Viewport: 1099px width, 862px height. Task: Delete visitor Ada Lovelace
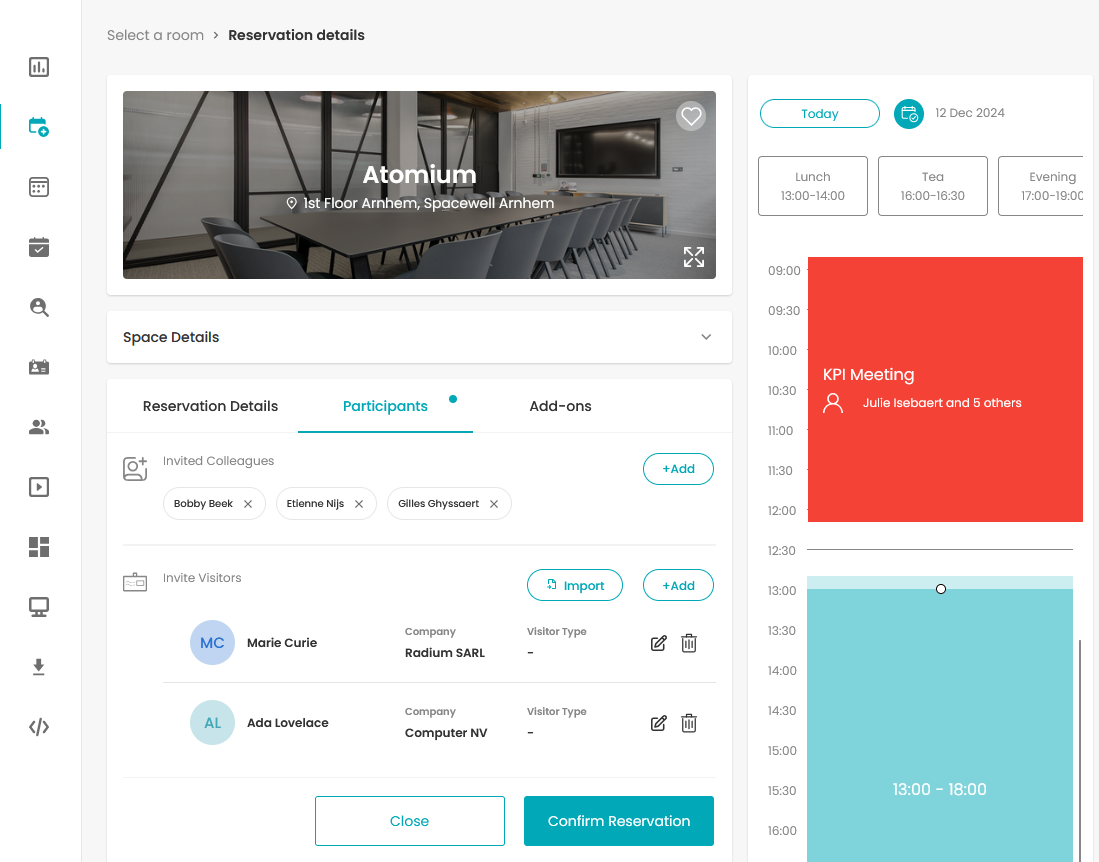click(x=689, y=723)
